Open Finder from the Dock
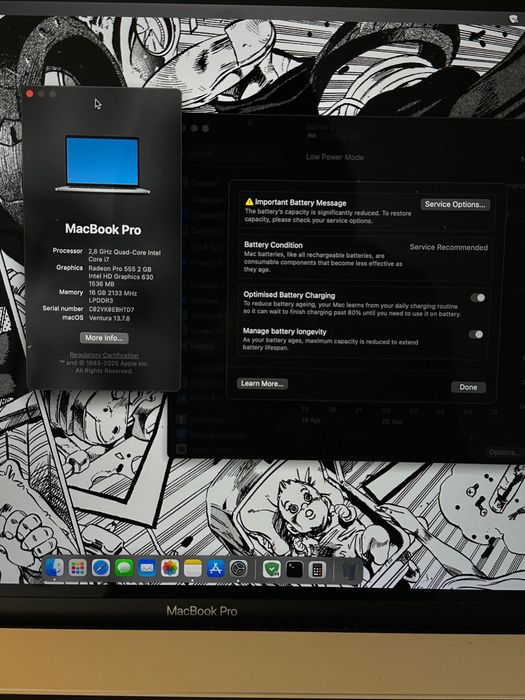This screenshot has width=525, height=700. 54,568
